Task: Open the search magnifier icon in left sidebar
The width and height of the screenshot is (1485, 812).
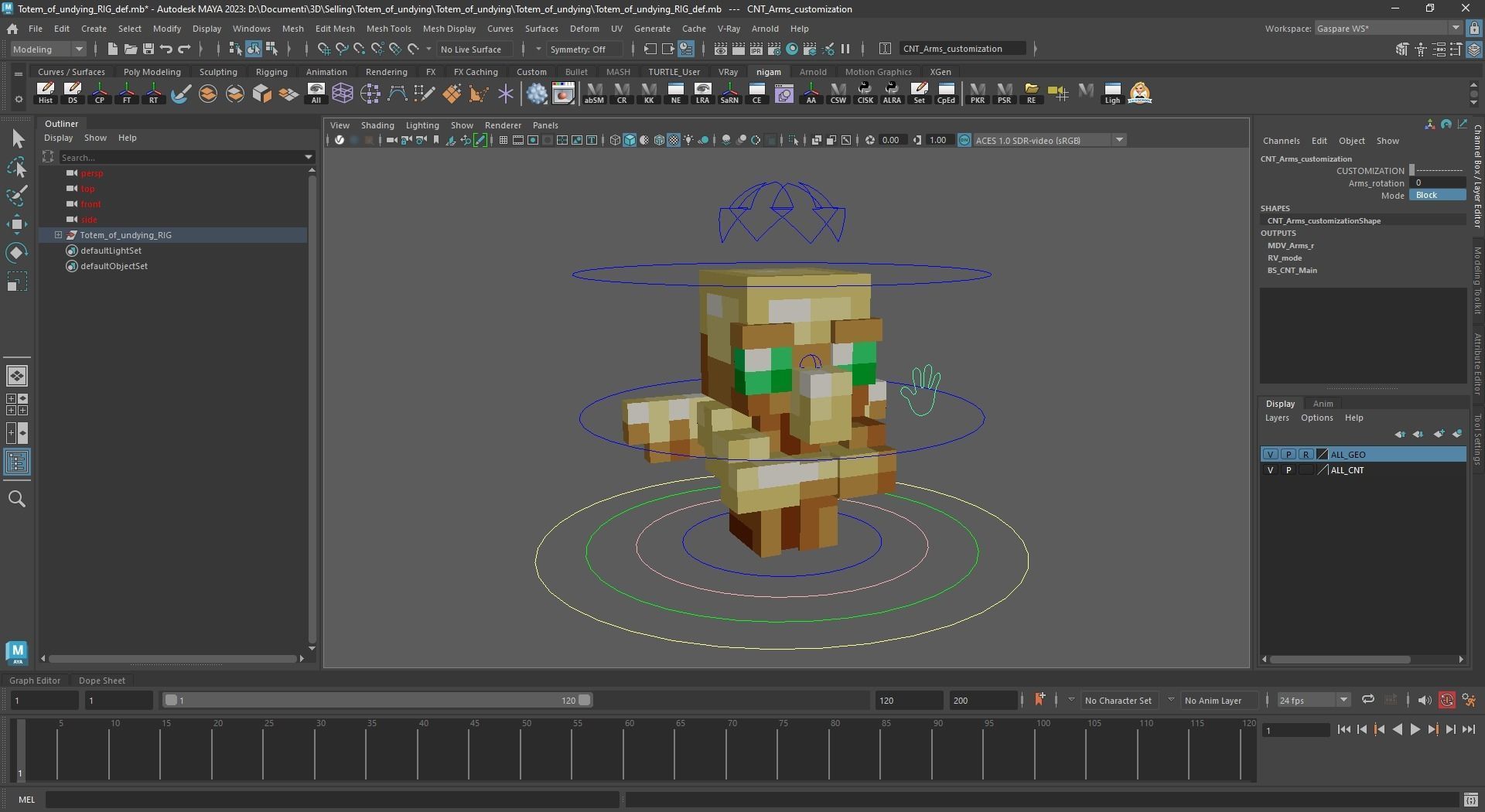Action: [x=17, y=500]
